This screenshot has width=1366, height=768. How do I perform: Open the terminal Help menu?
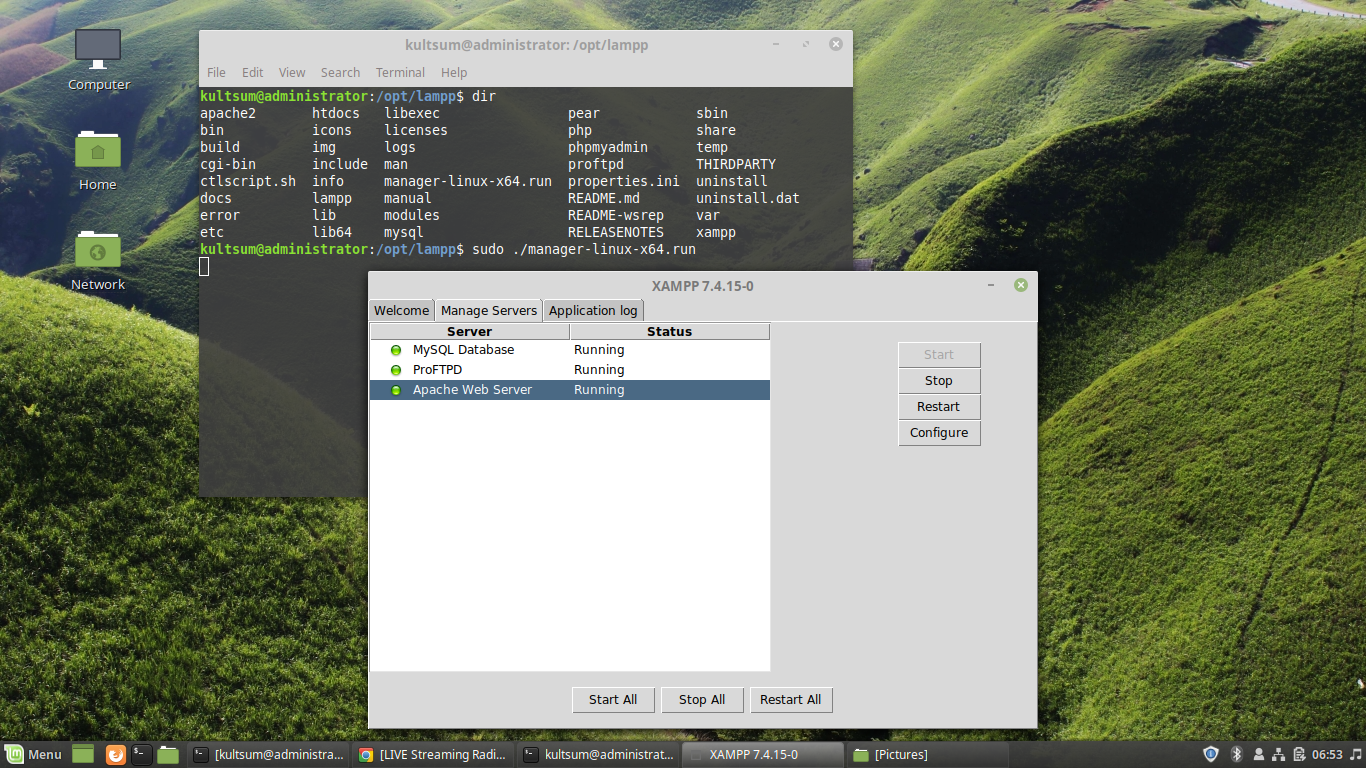(x=454, y=72)
